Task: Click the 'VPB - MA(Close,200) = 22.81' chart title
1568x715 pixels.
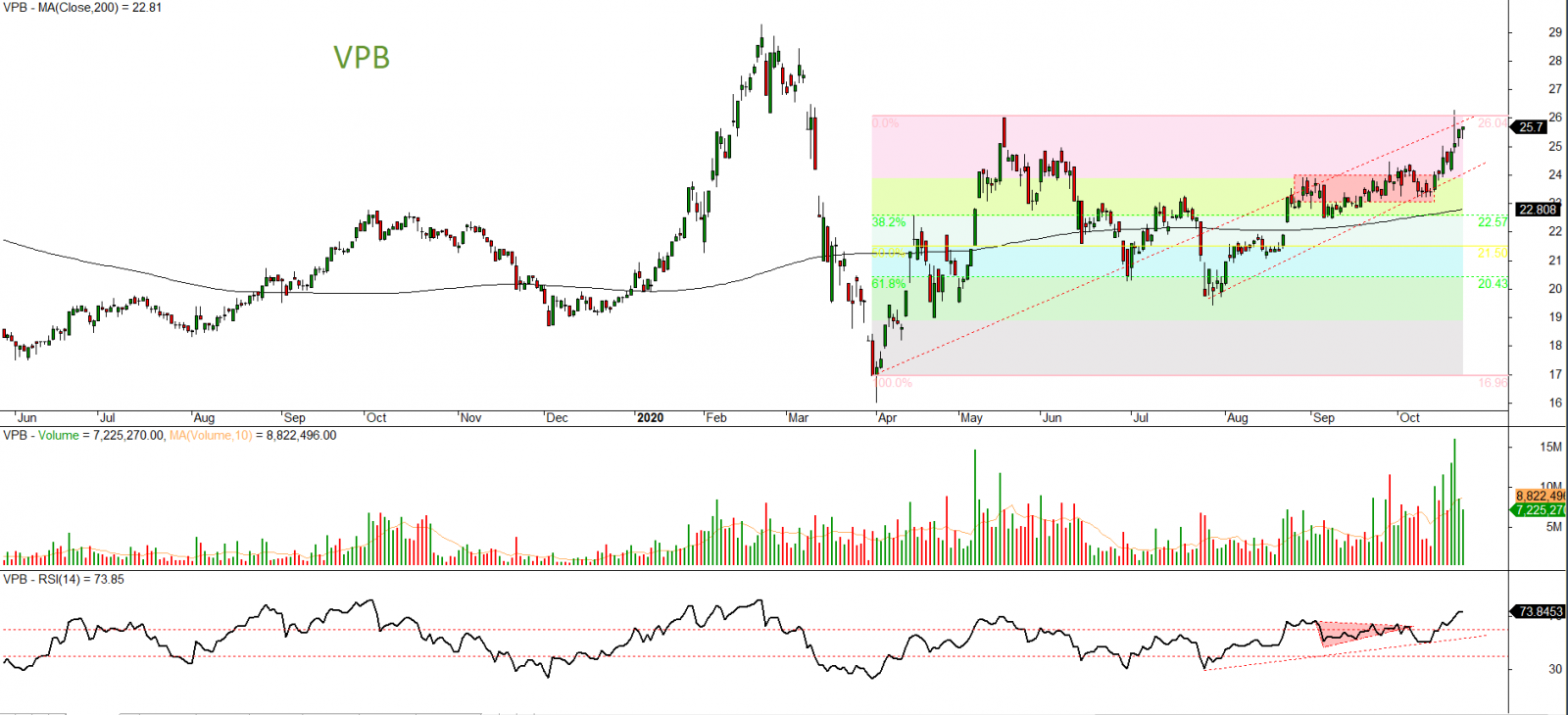Action: [82, 8]
